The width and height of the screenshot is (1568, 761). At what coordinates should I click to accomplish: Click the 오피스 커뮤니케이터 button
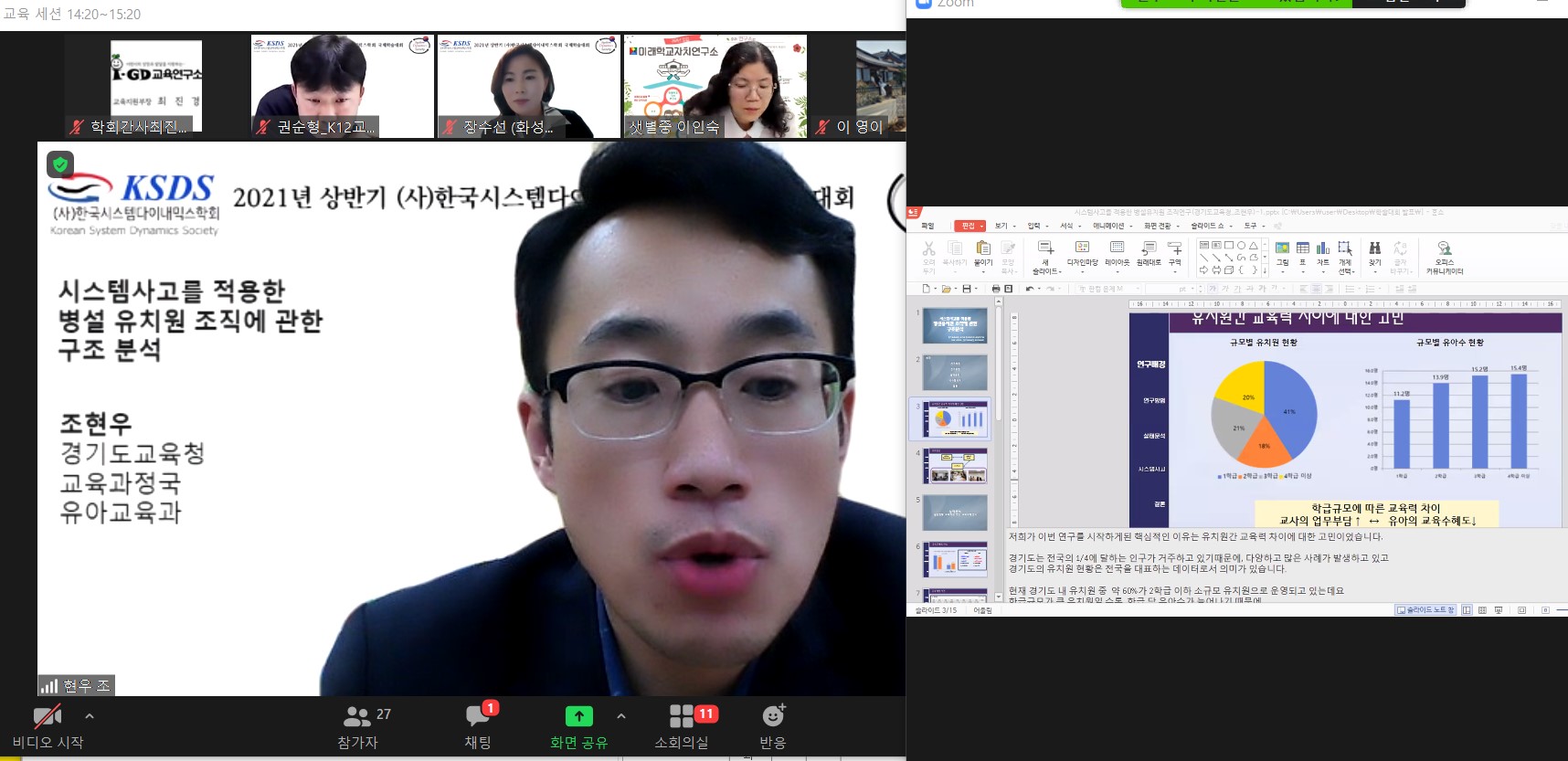tap(1445, 256)
